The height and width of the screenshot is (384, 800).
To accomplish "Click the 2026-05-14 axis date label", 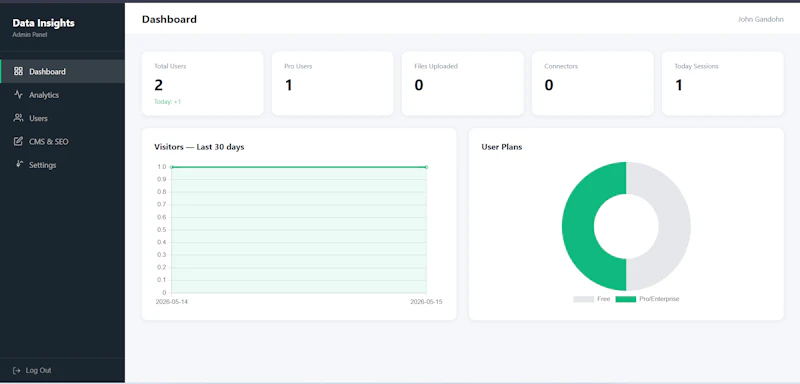I will 171,302.
